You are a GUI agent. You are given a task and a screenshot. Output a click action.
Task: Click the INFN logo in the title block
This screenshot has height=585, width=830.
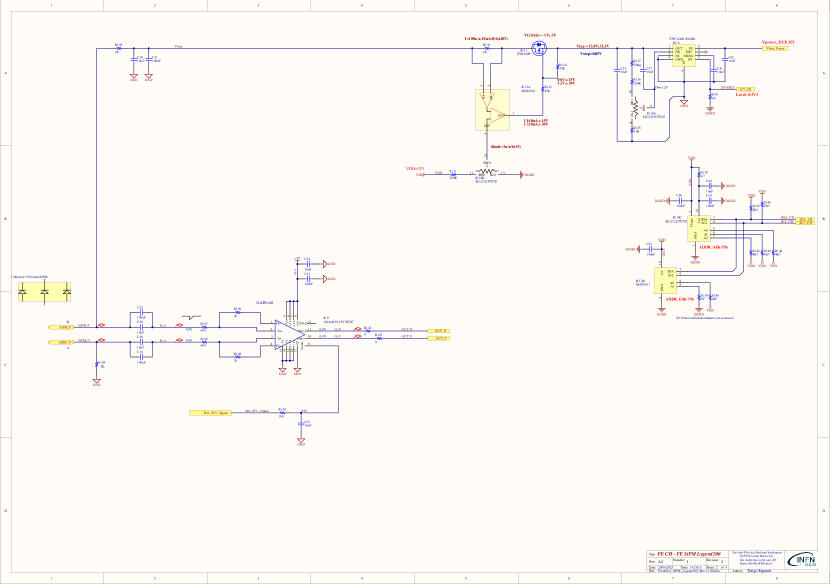[x=802, y=560]
